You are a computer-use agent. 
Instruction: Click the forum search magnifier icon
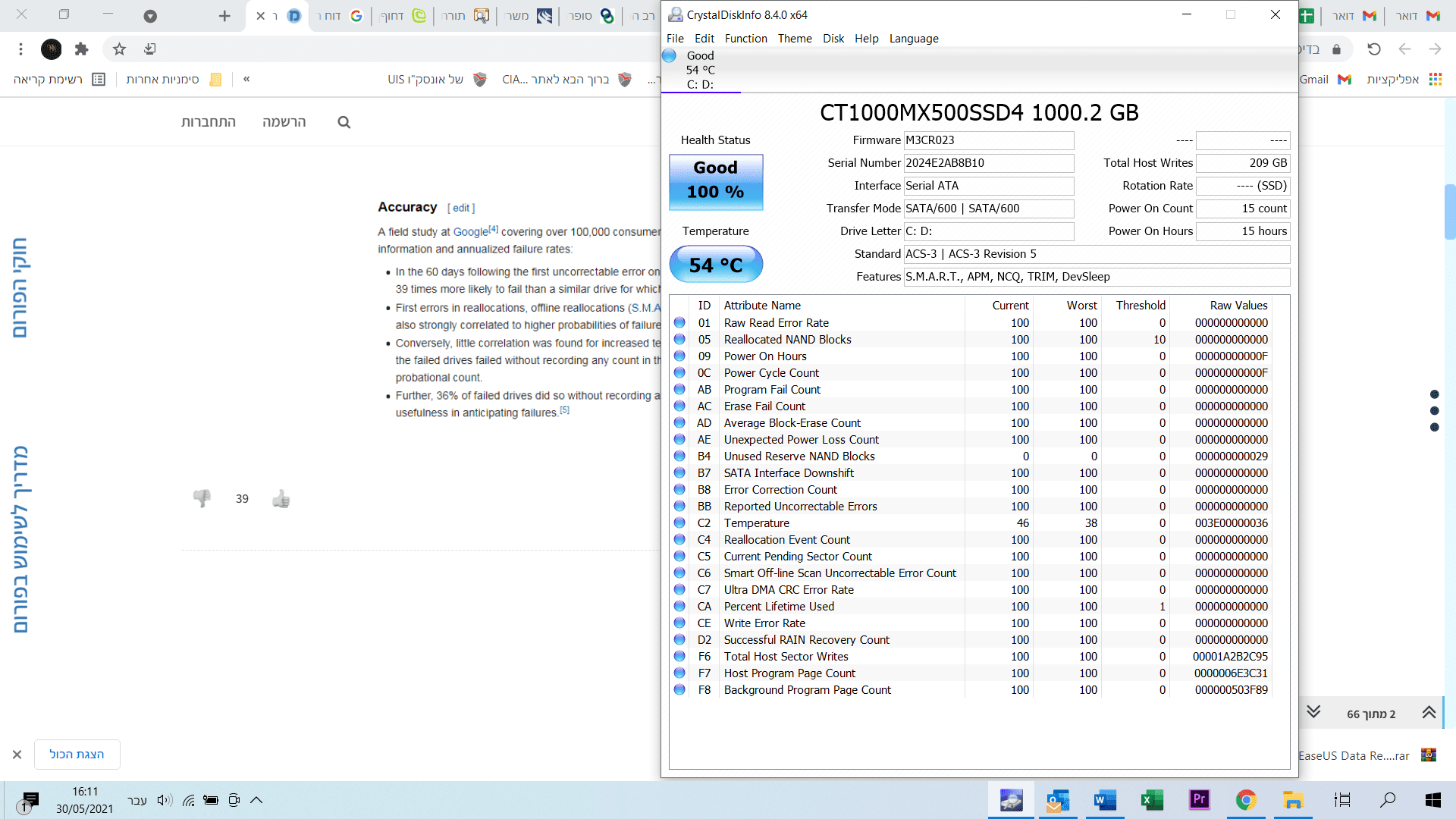[344, 122]
